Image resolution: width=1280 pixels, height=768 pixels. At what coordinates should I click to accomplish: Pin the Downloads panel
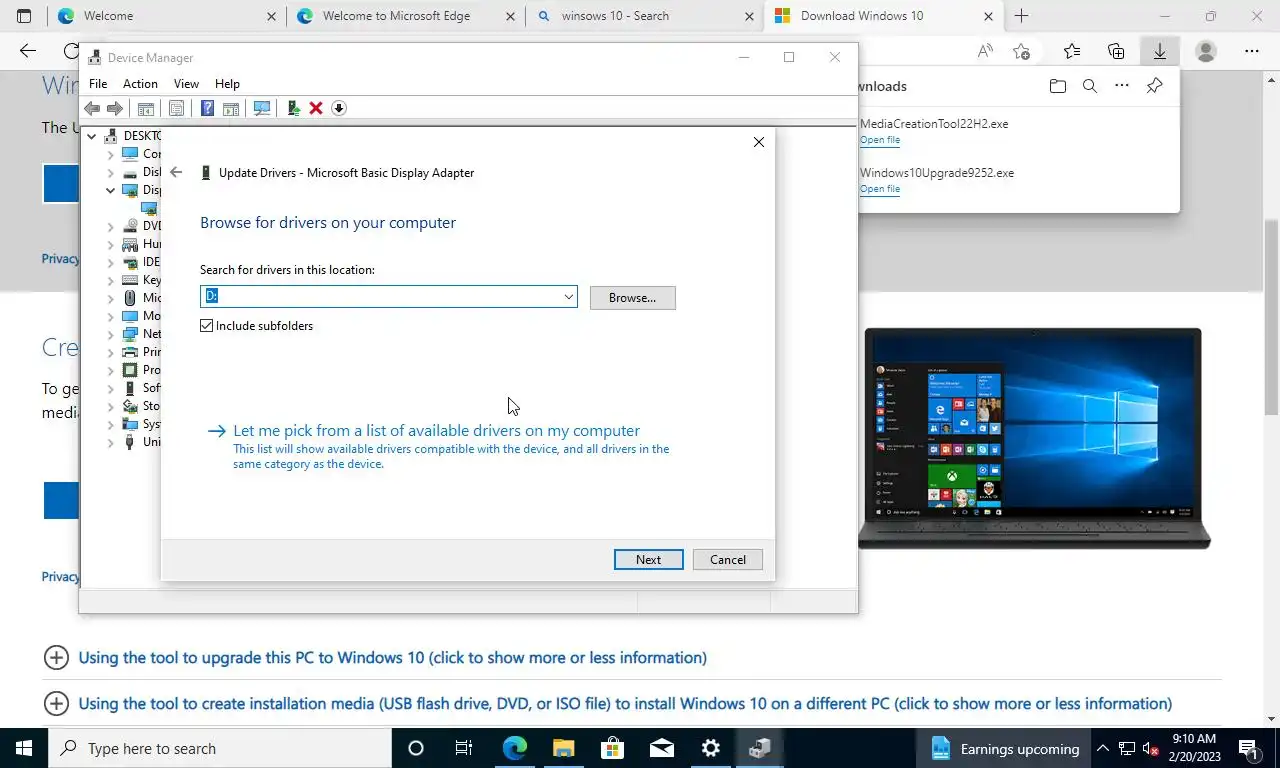click(x=1155, y=86)
